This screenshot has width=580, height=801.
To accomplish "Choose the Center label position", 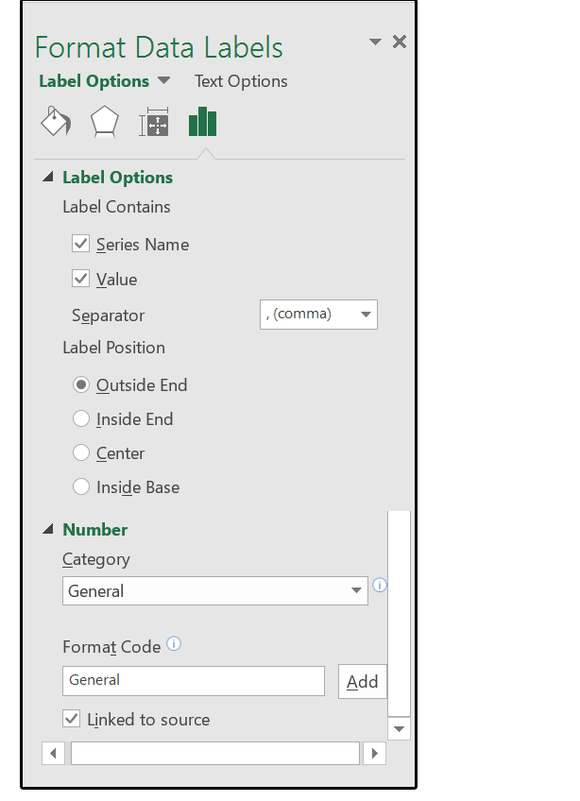I will [81, 453].
